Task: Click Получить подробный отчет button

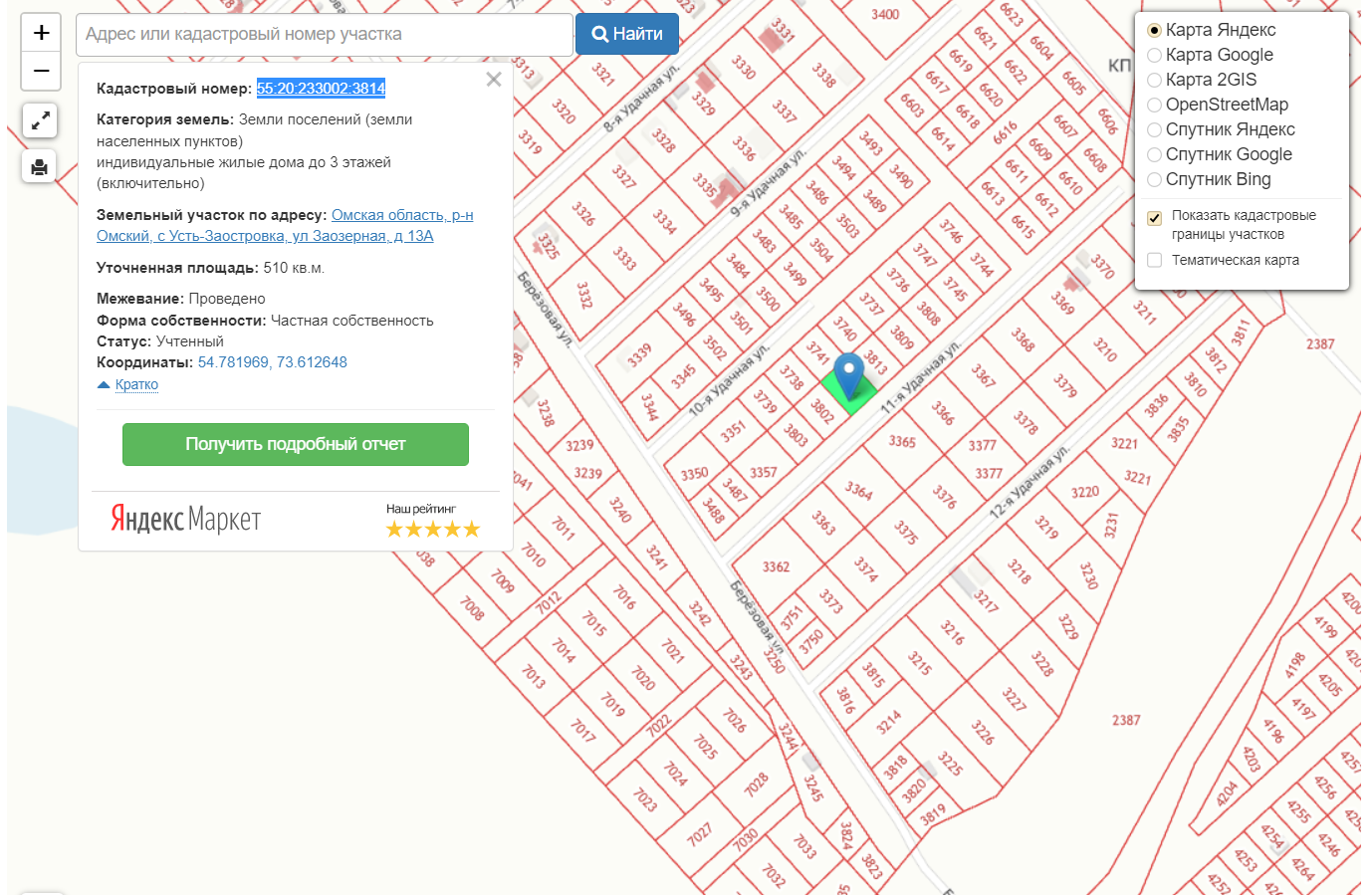Action: coord(296,444)
